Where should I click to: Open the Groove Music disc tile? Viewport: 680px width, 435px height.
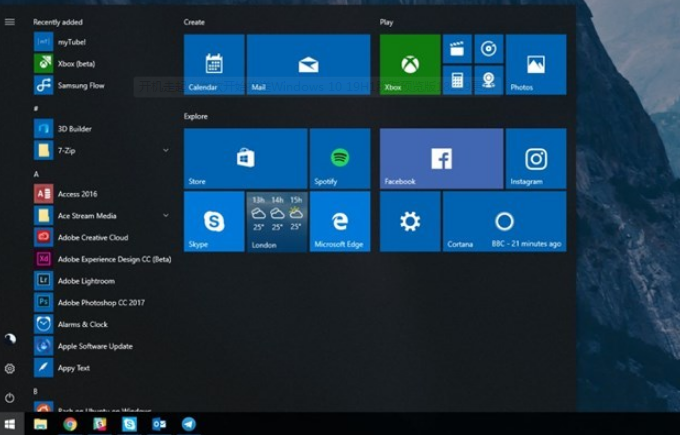(x=489, y=49)
